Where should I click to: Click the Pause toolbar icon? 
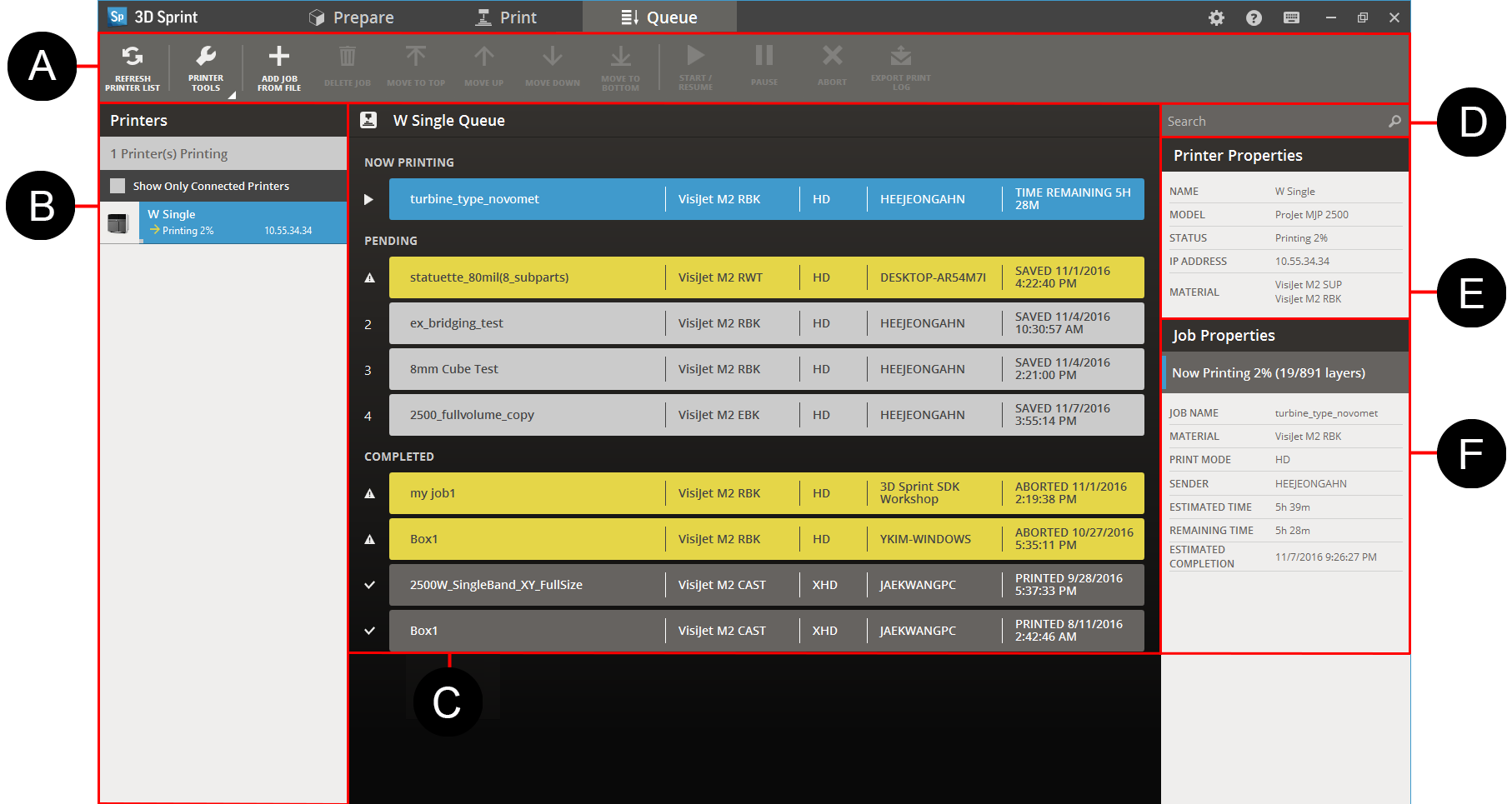pyautogui.click(x=764, y=55)
